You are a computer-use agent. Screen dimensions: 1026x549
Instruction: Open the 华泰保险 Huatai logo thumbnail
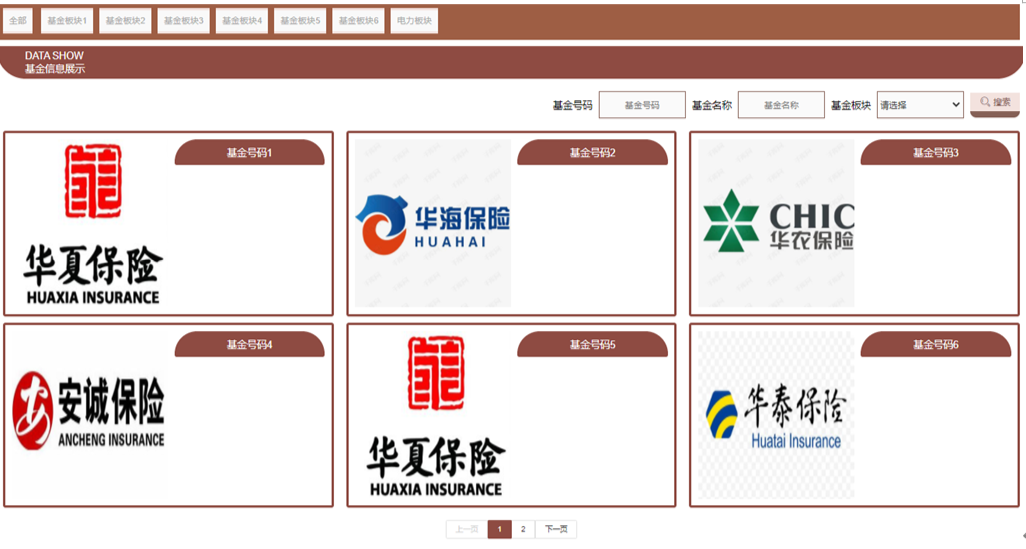tap(776, 416)
